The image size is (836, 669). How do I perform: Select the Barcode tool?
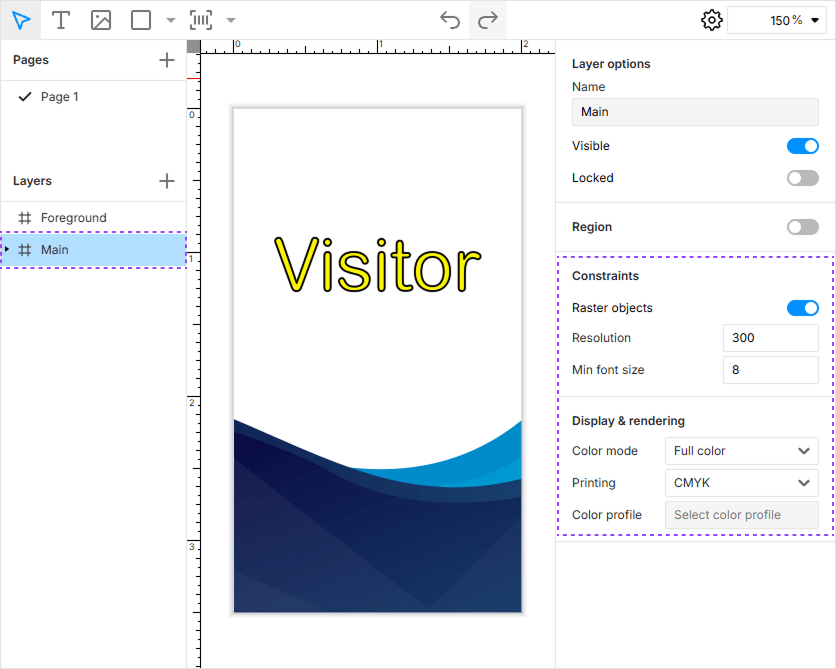(200, 20)
